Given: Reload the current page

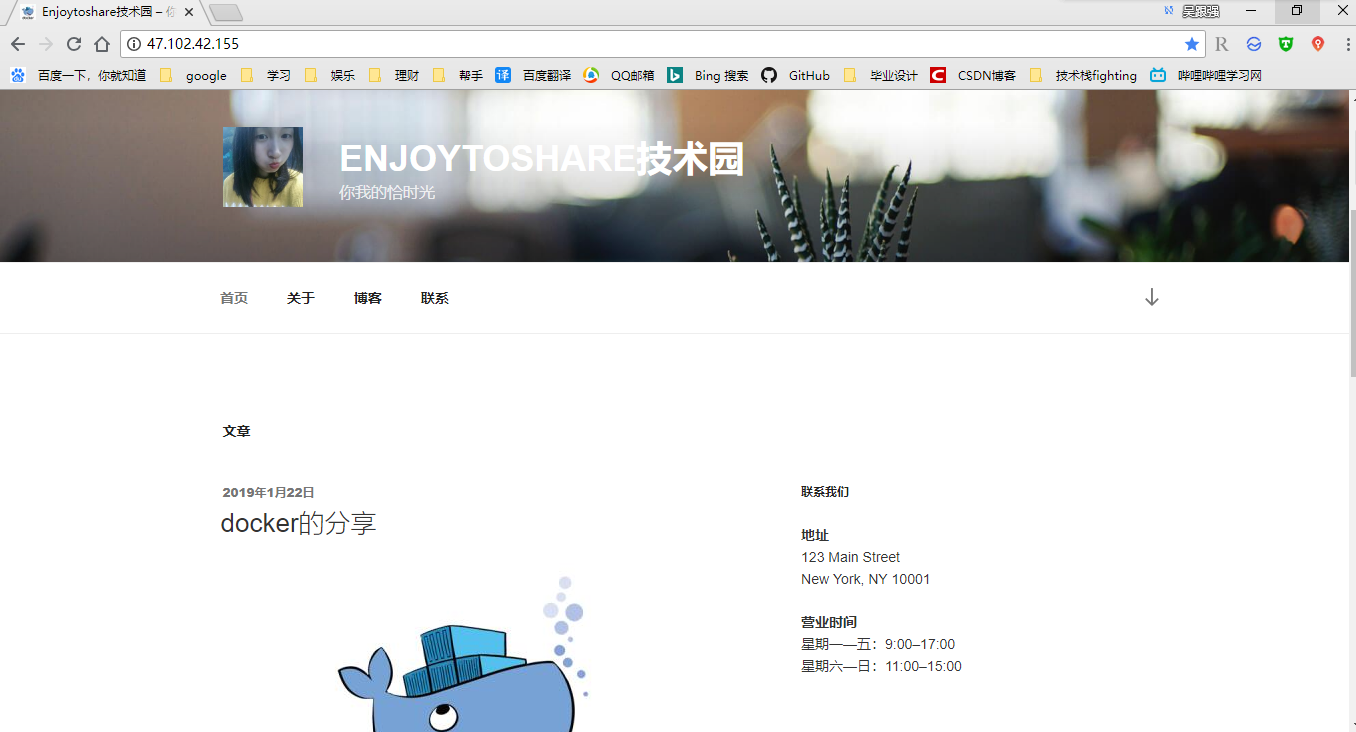Looking at the screenshot, I should point(72,44).
